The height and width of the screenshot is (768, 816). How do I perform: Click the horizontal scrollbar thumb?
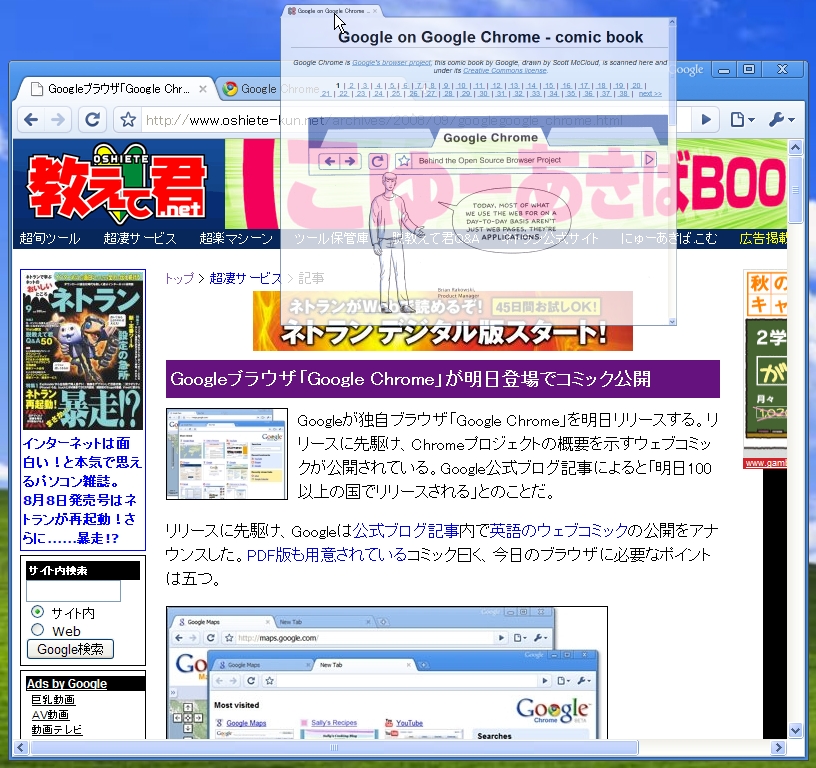334,748
